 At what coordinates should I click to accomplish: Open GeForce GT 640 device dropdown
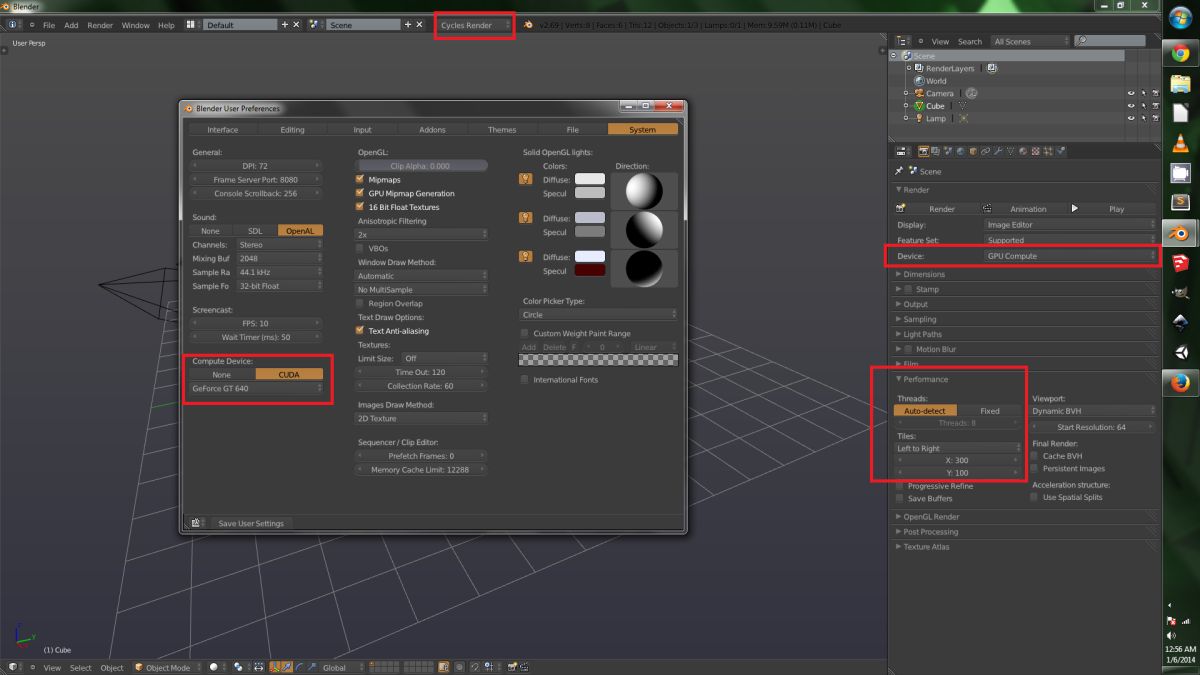pos(257,388)
